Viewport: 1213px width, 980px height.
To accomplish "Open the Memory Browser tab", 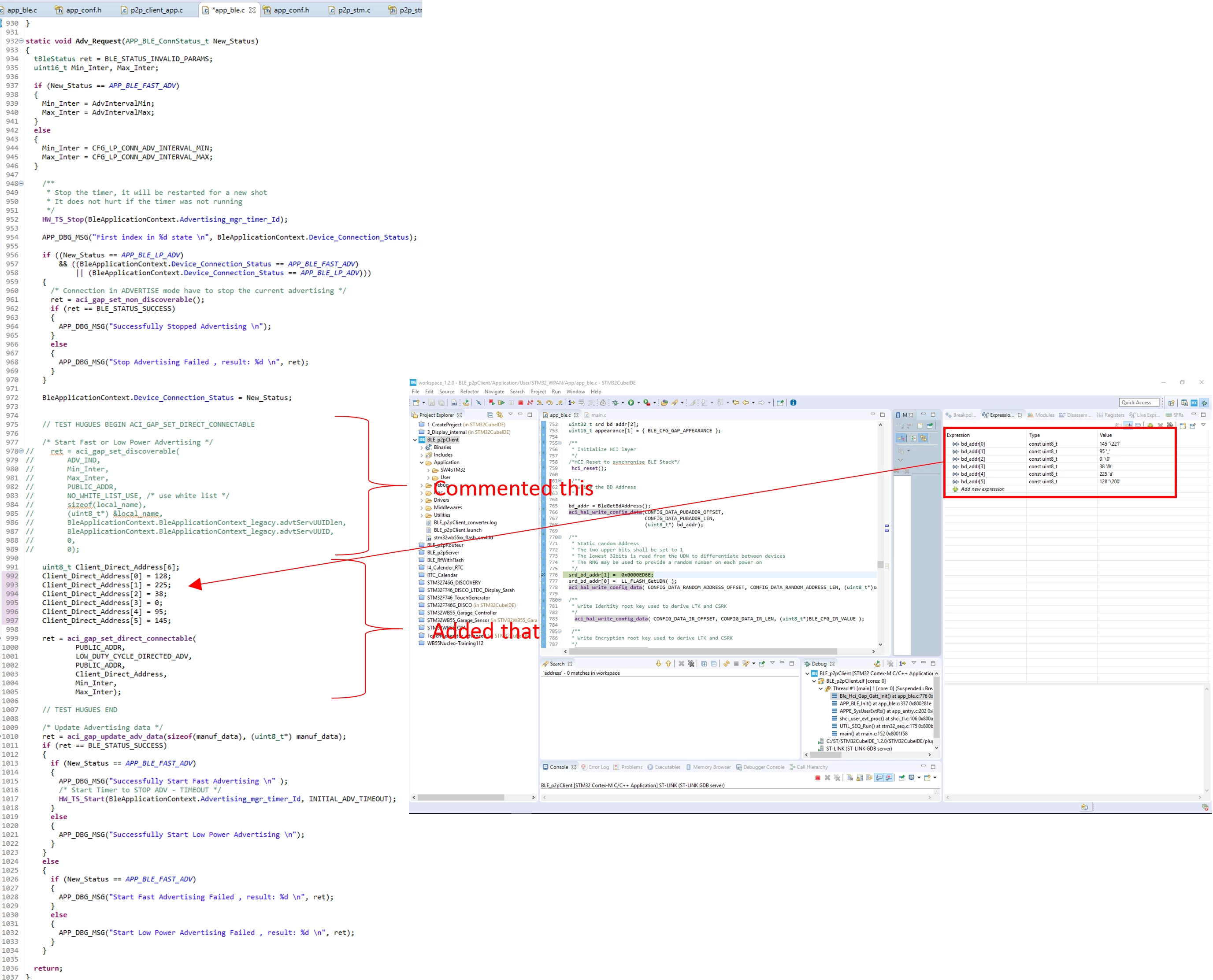I will pyautogui.click(x=709, y=767).
